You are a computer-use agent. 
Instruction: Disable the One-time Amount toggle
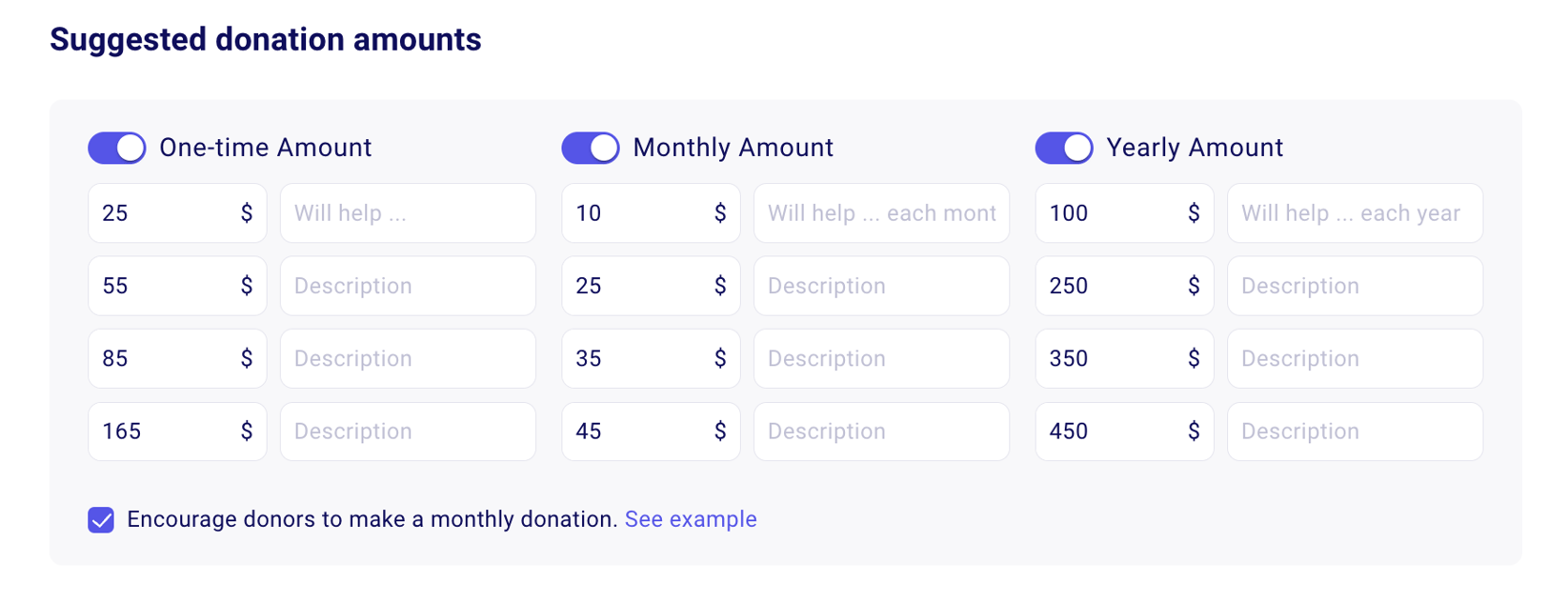coord(116,148)
